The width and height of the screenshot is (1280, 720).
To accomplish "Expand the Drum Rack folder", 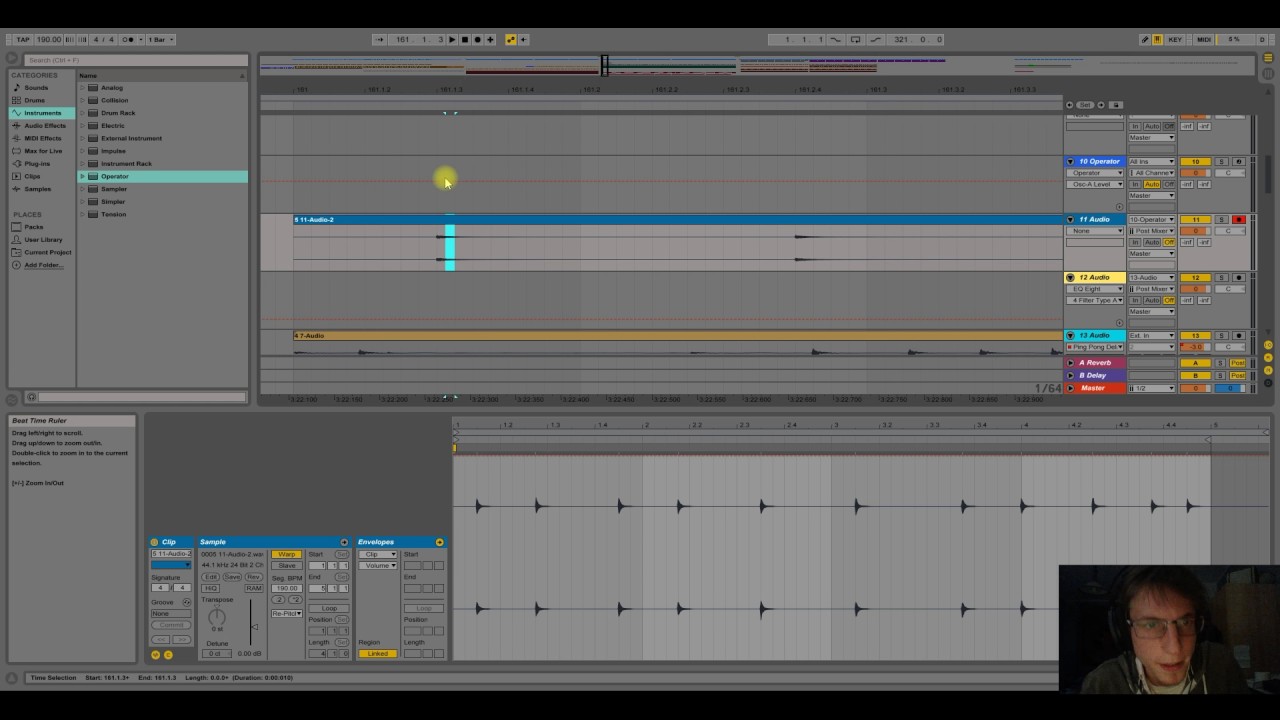I will tap(83, 113).
